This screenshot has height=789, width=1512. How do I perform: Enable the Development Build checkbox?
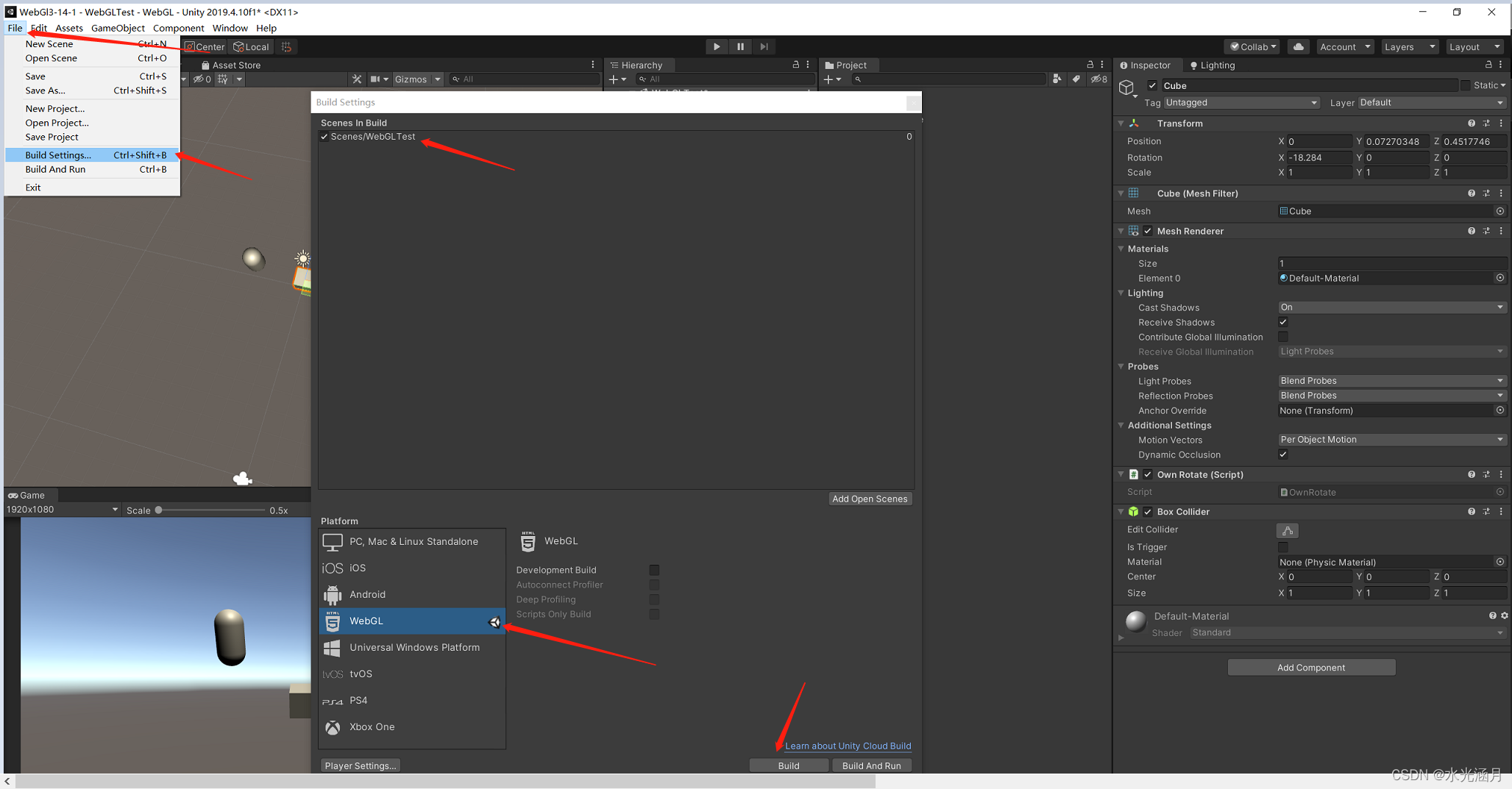tap(654, 570)
